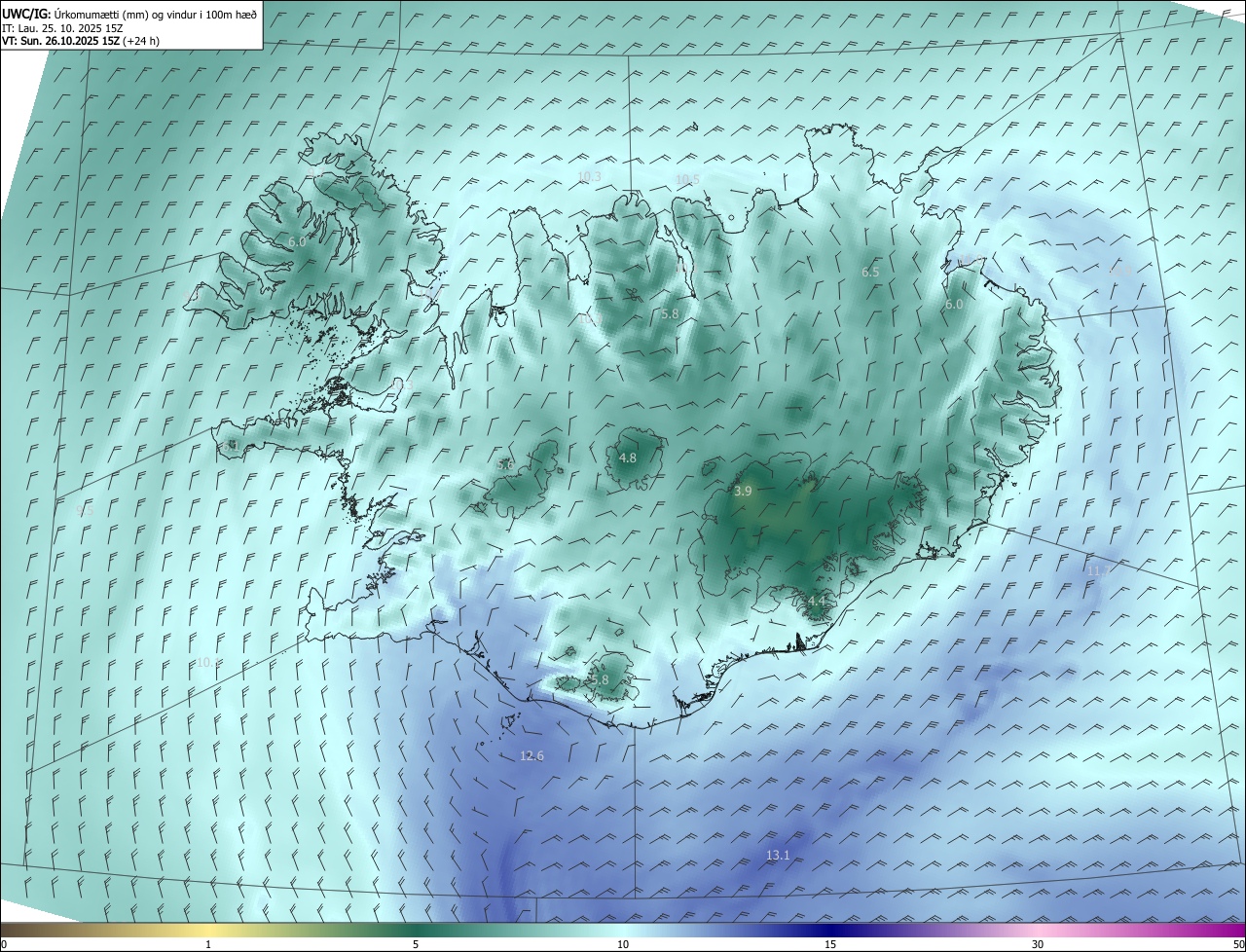Screen dimensions: 1246x952
Task: Click the colorbar tick label 50
Action: (x=1238, y=944)
